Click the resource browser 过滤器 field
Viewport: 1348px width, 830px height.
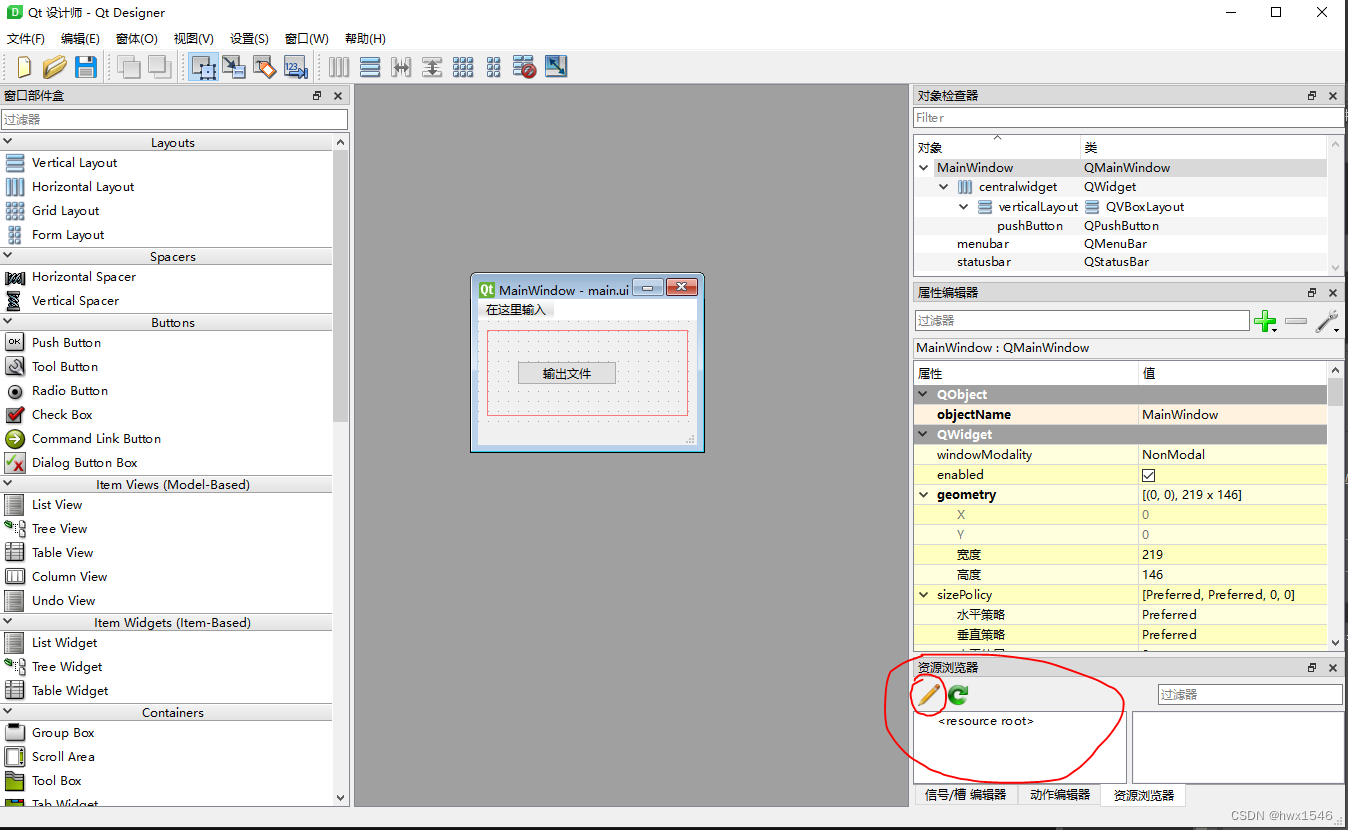[x=1250, y=694]
